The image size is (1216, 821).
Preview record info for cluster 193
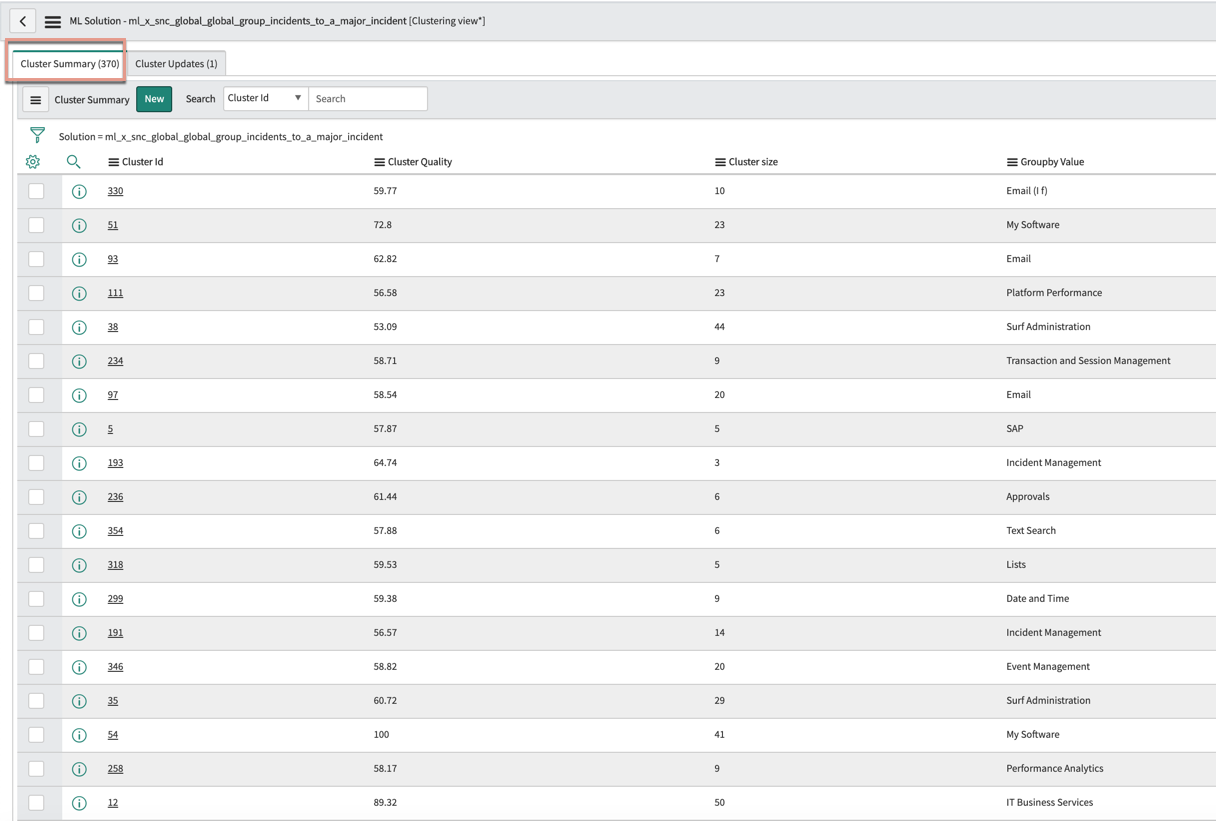click(79, 463)
